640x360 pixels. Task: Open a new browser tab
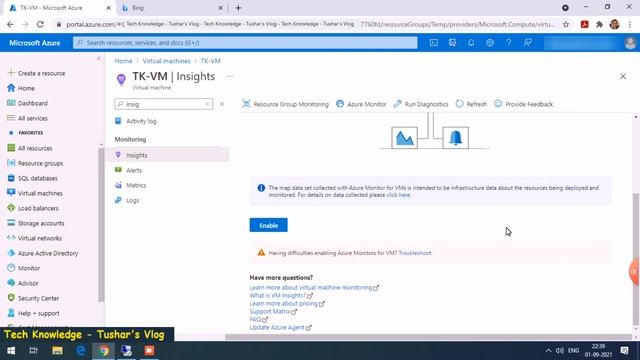pyautogui.click(x=238, y=8)
